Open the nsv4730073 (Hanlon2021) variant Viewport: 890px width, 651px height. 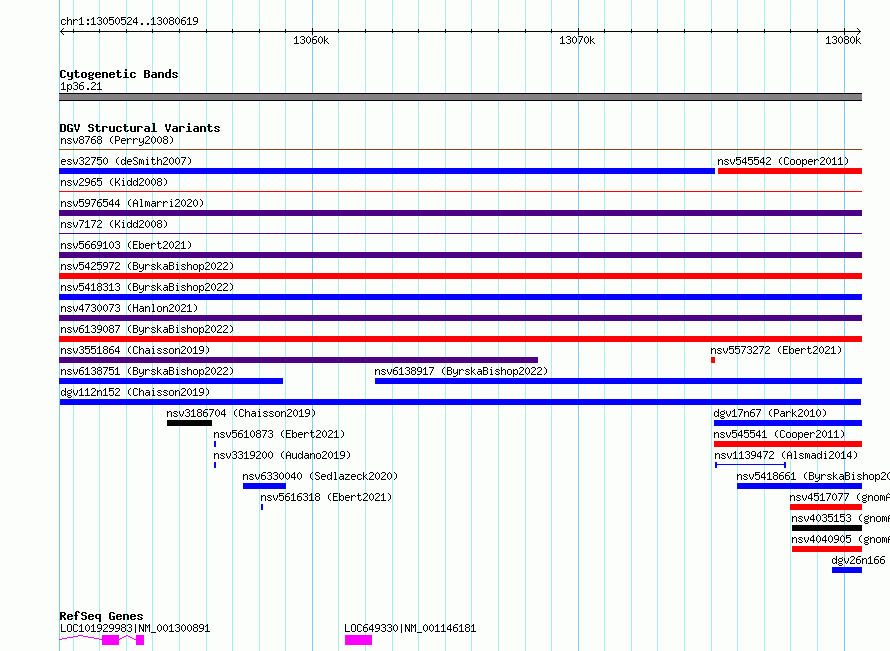pos(129,308)
